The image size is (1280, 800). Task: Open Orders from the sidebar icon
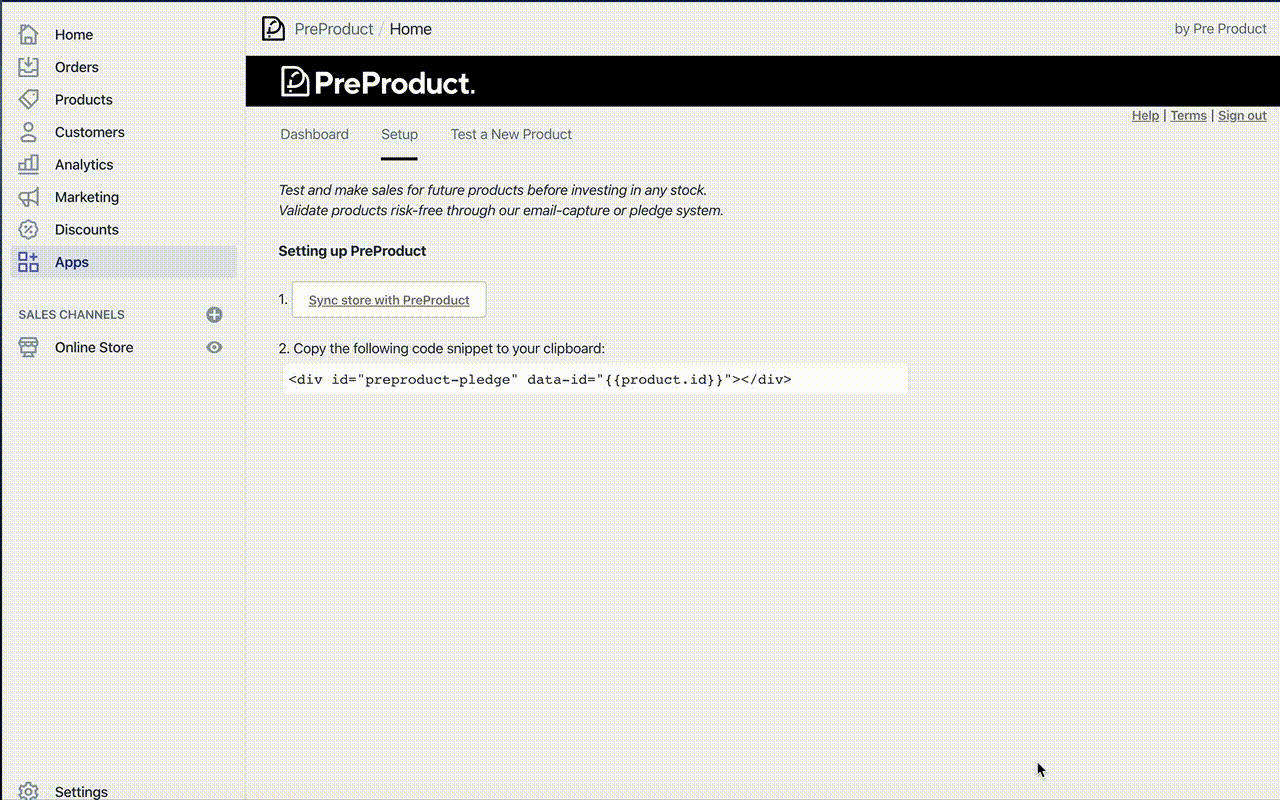[28, 66]
